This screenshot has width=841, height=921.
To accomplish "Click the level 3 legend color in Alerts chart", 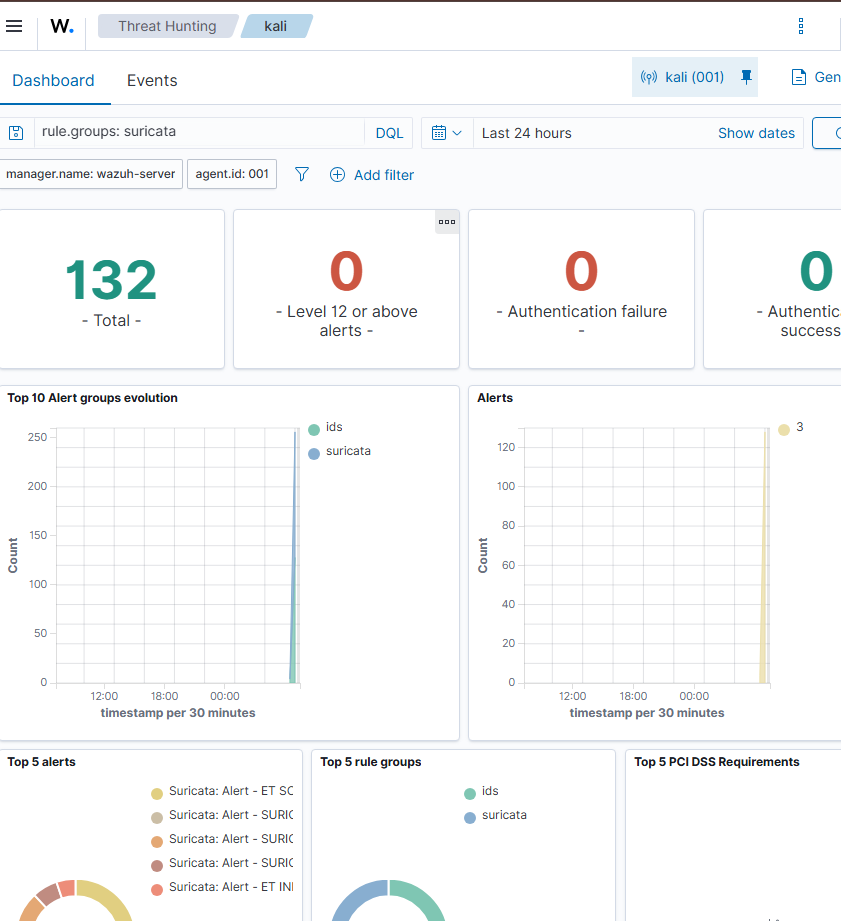I will [784, 429].
